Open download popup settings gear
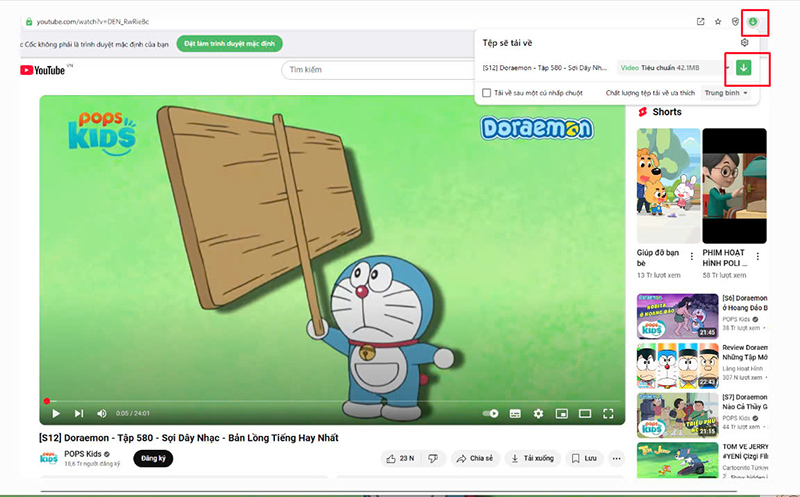Screen dimensions: 800x497 point(744,42)
